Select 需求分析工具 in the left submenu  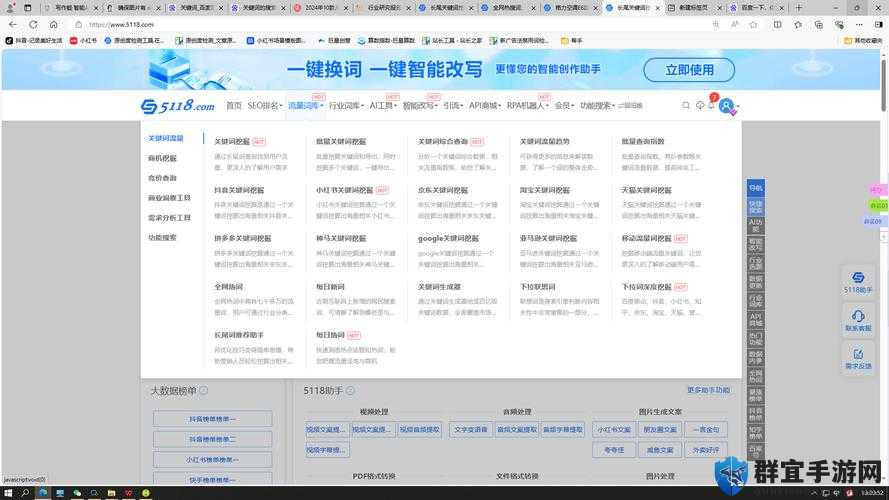click(x=169, y=218)
